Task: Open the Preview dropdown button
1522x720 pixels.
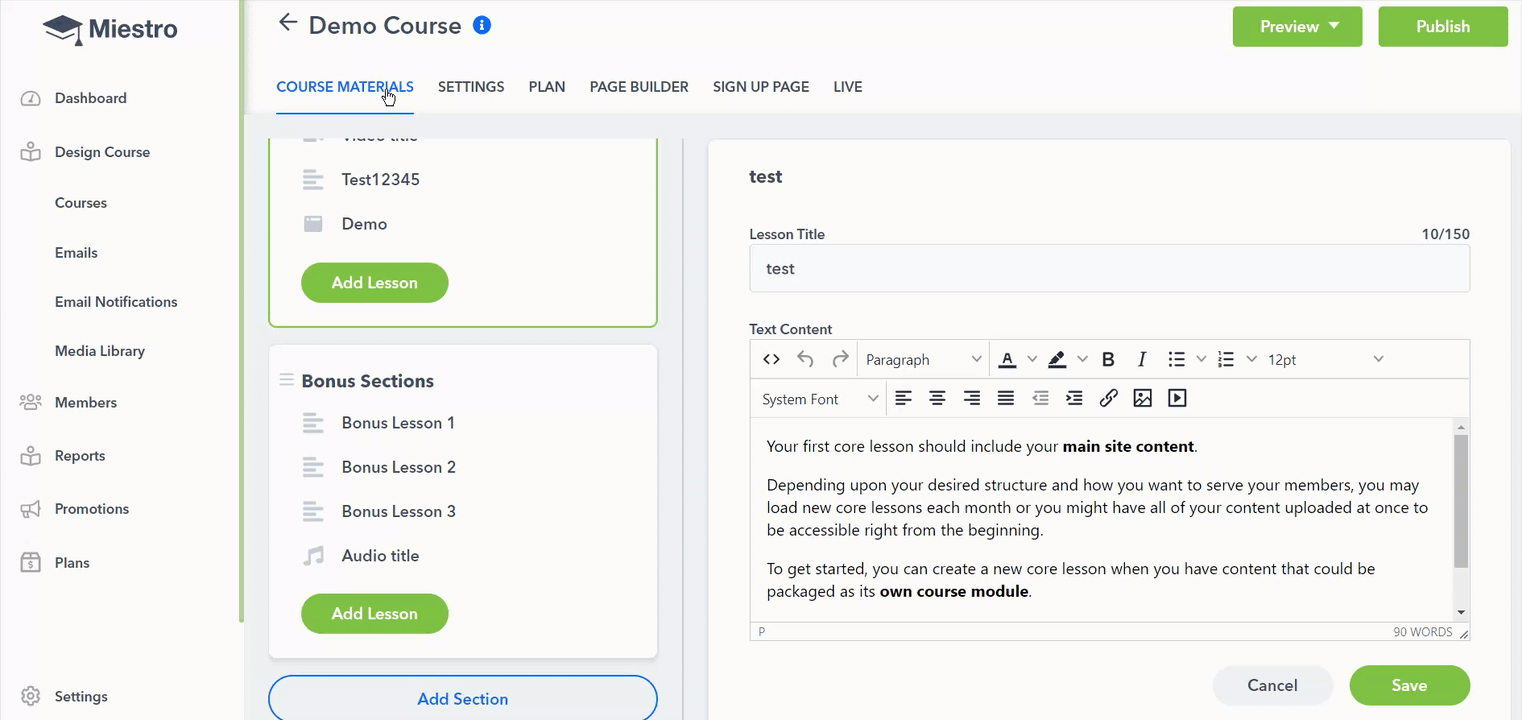Action: (x=1297, y=27)
